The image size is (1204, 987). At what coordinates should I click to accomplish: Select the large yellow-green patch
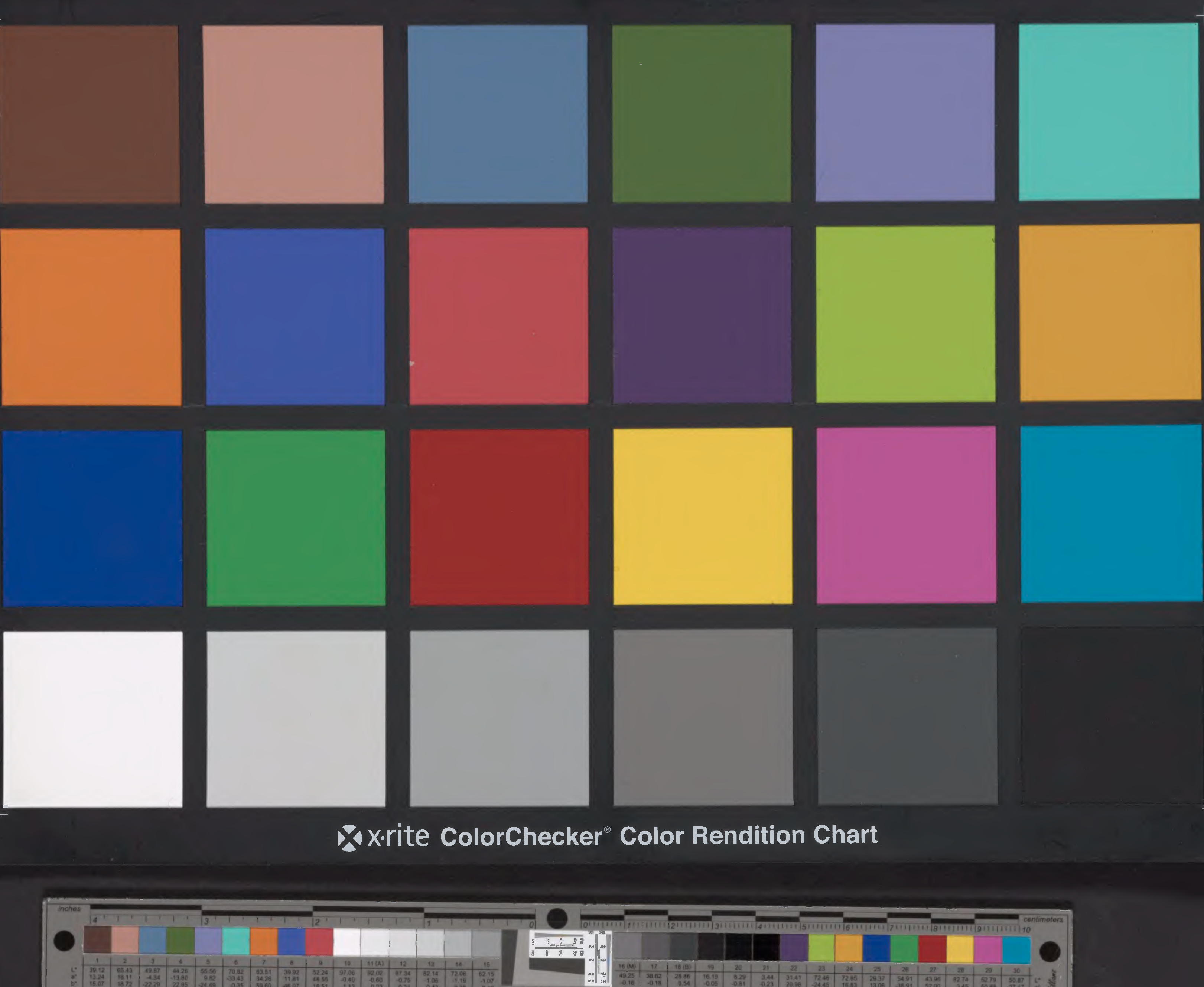(905, 314)
